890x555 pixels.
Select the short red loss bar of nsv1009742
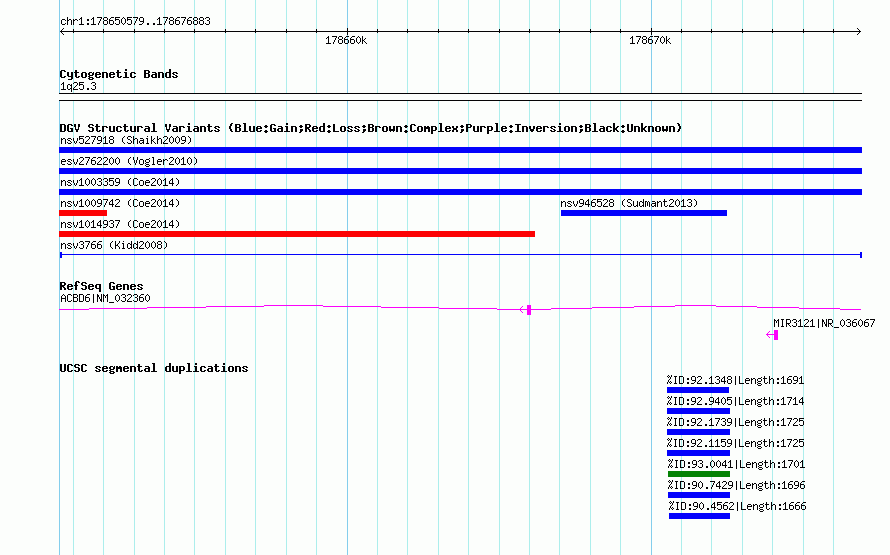click(83, 213)
